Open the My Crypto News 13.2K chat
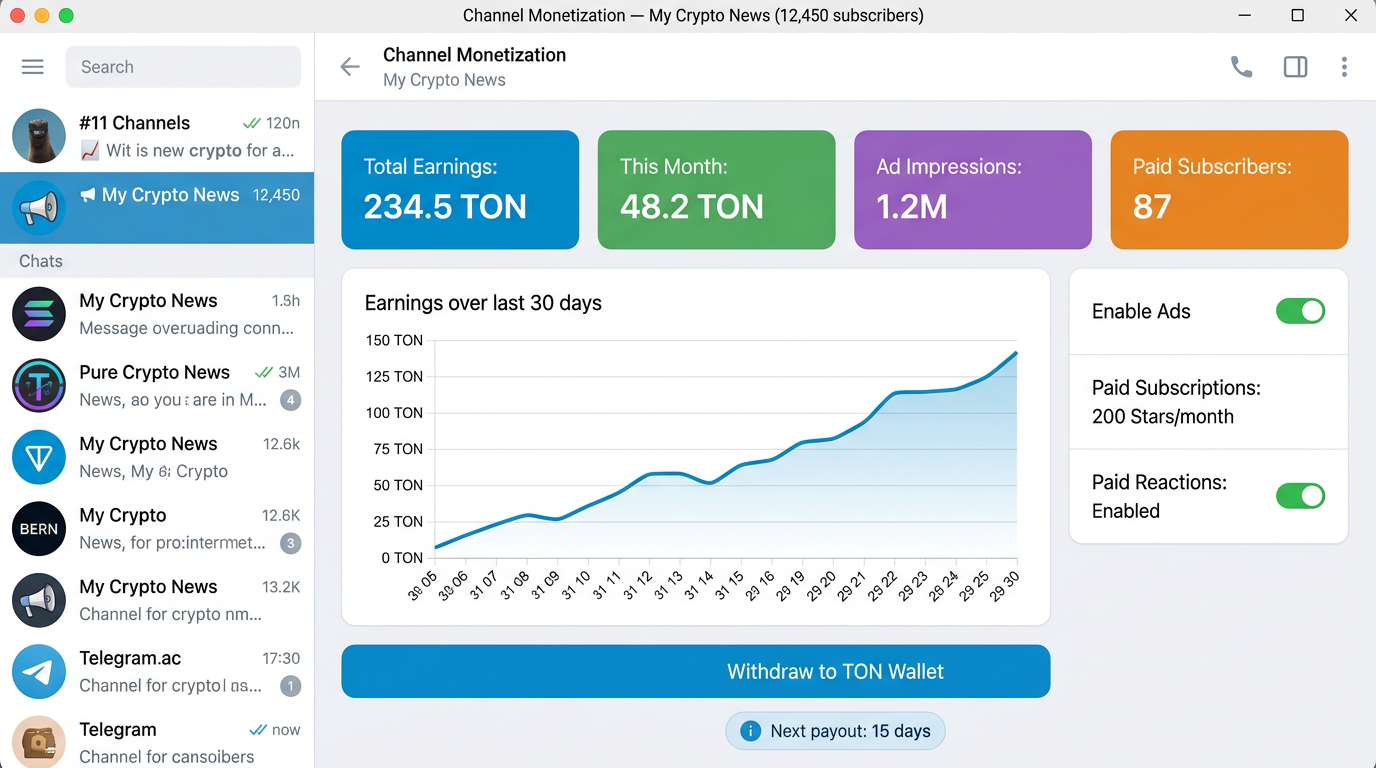The width and height of the screenshot is (1376, 768). (x=157, y=600)
